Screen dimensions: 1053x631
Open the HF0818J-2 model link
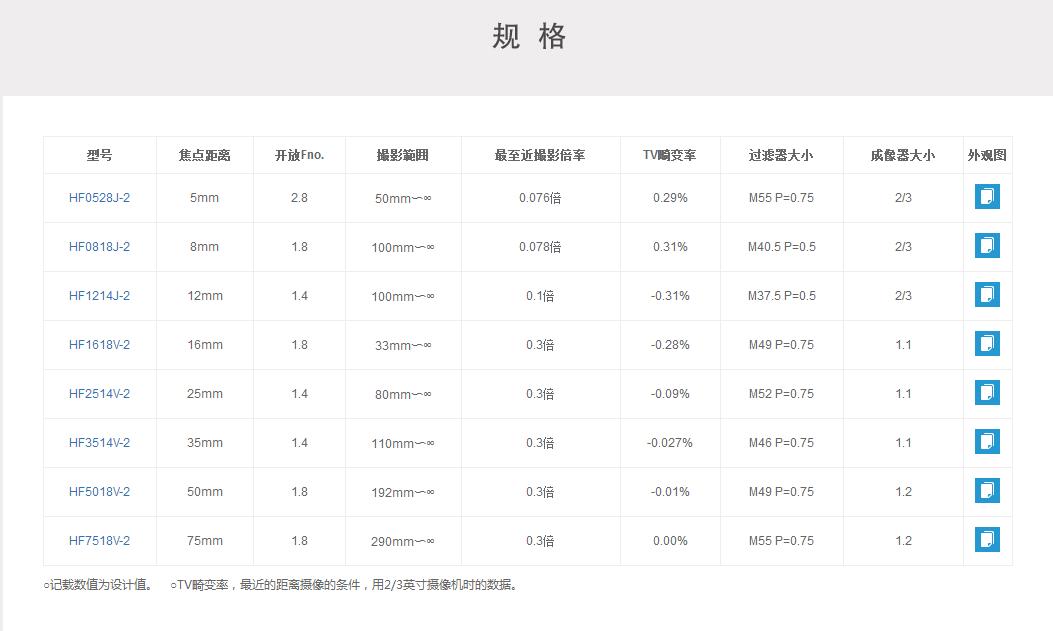coord(99,247)
